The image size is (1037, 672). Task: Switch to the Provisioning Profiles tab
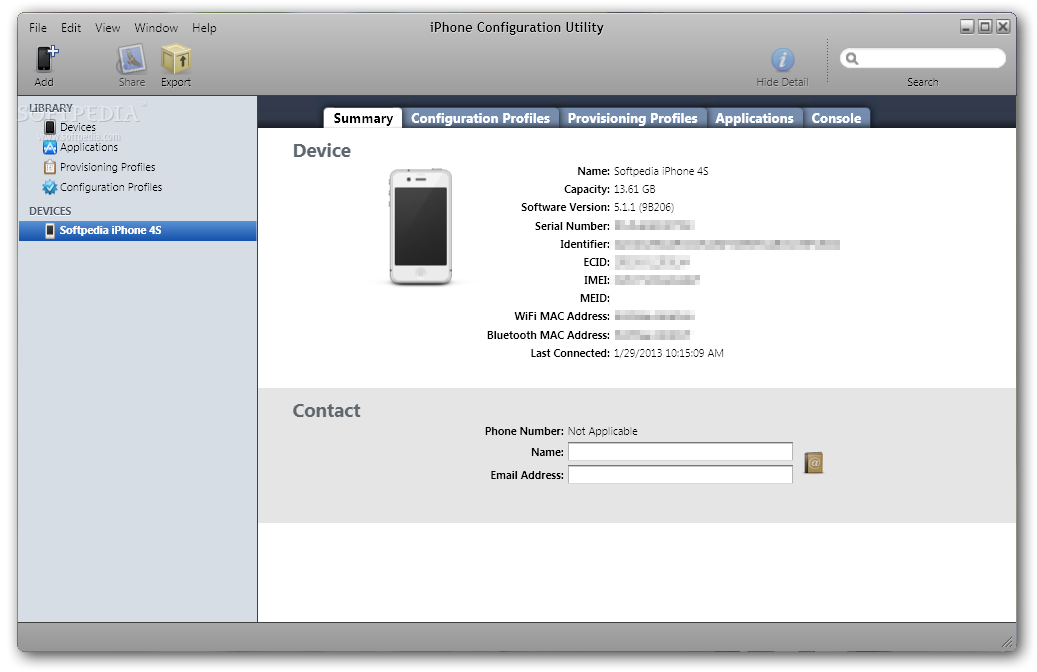point(632,118)
